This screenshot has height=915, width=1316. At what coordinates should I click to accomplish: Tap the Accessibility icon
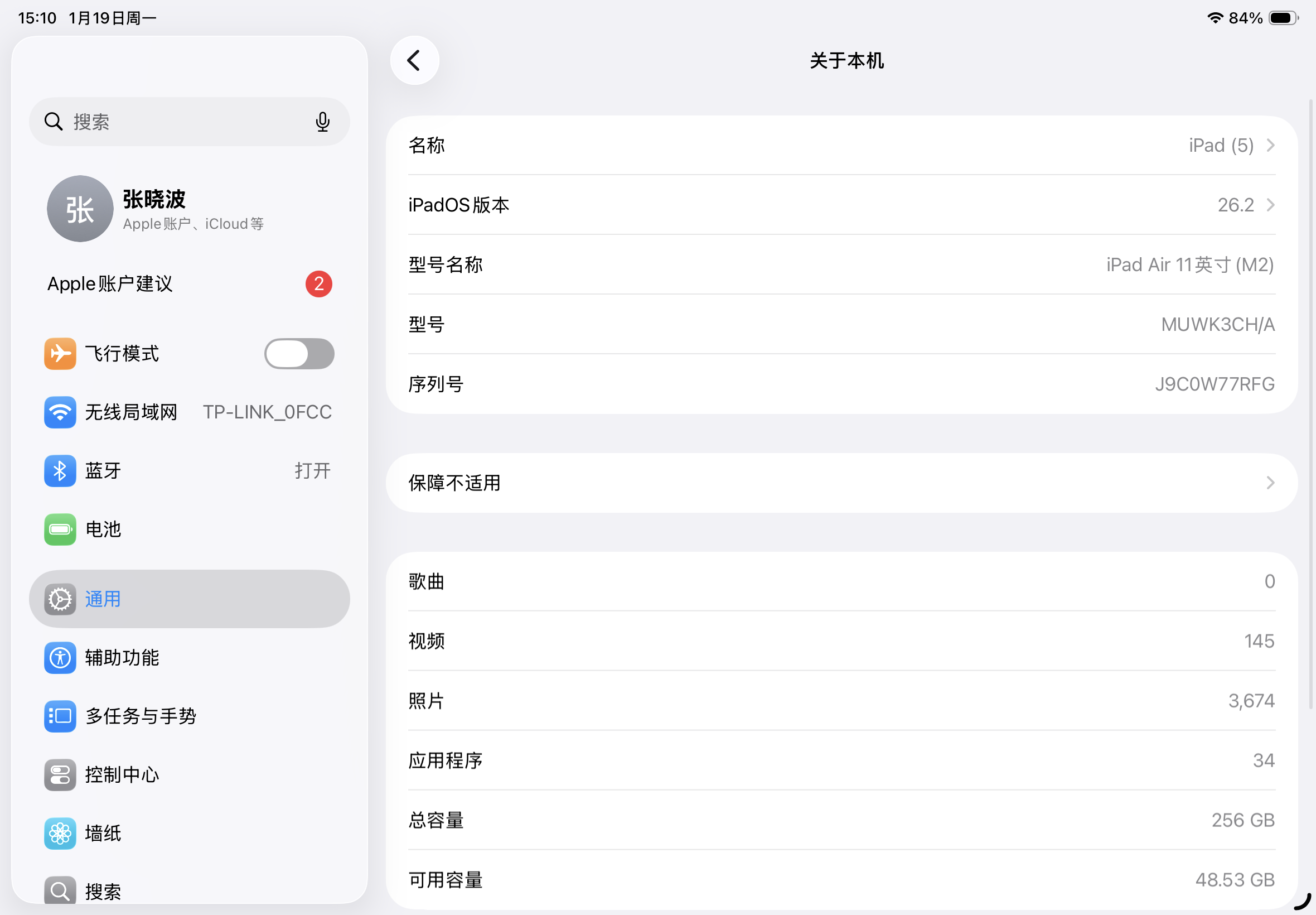(x=60, y=658)
